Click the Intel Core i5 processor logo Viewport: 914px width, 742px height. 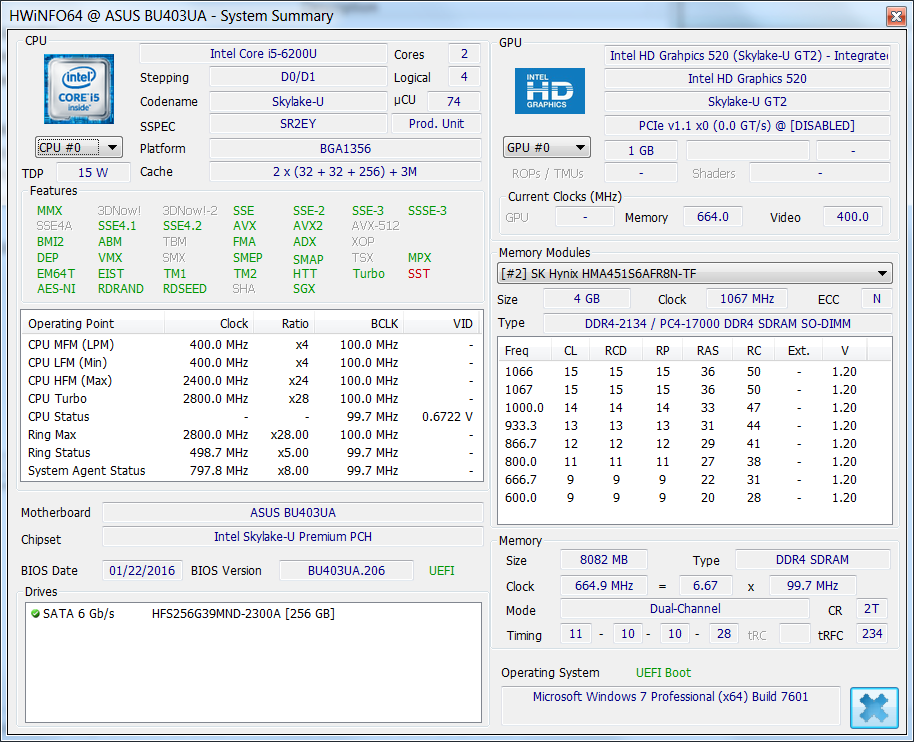click(x=79, y=89)
